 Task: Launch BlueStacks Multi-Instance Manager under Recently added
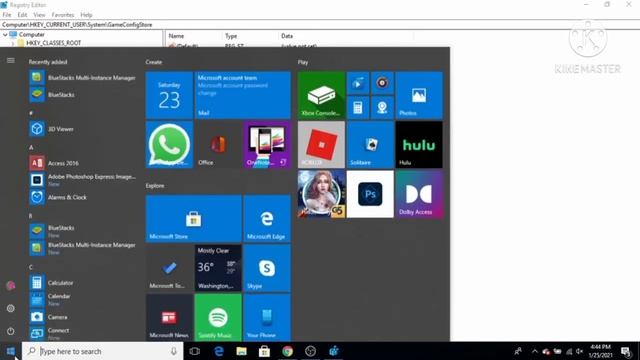(x=83, y=78)
